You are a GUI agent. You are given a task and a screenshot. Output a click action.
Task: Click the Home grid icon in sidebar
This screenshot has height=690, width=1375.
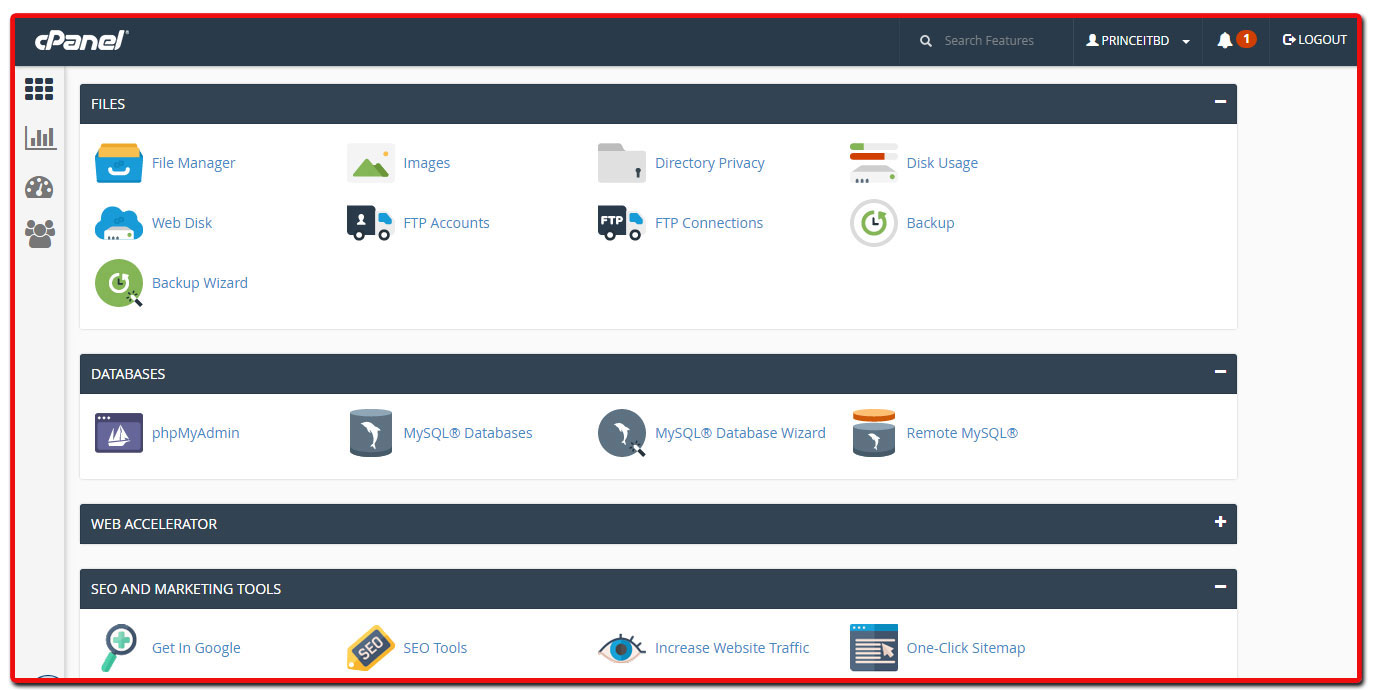point(39,89)
